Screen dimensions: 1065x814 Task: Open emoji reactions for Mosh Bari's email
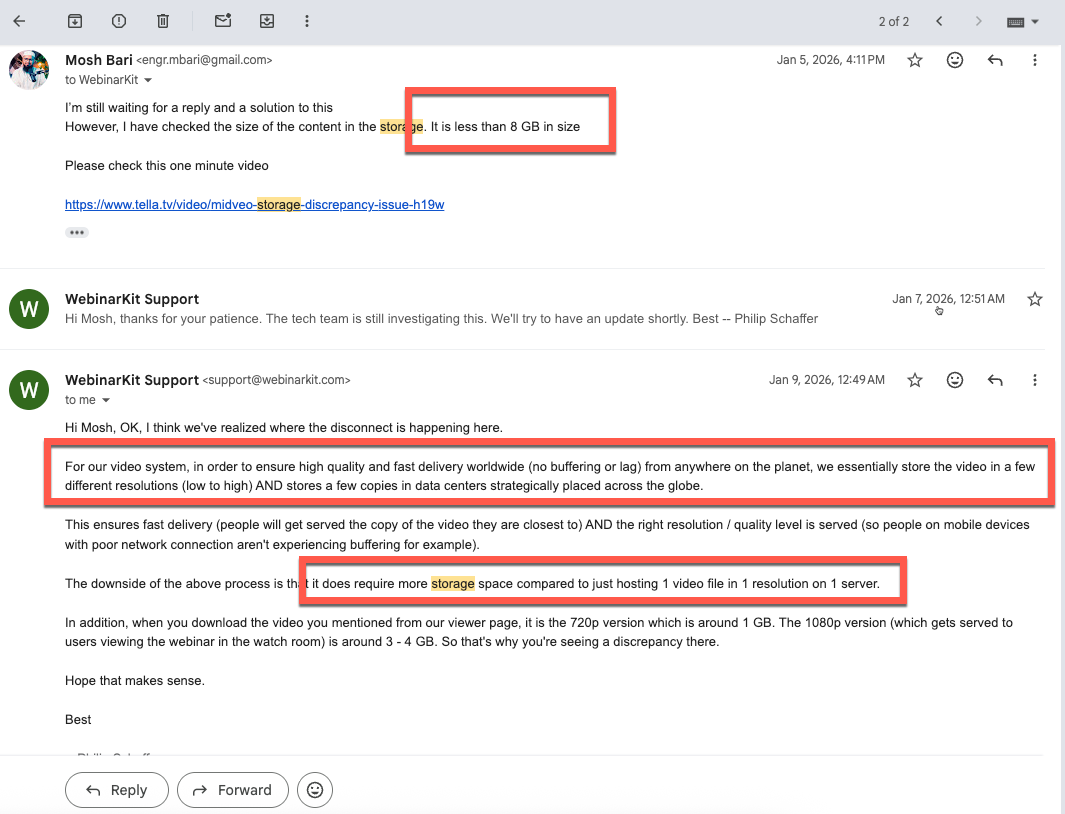tap(955, 60)
